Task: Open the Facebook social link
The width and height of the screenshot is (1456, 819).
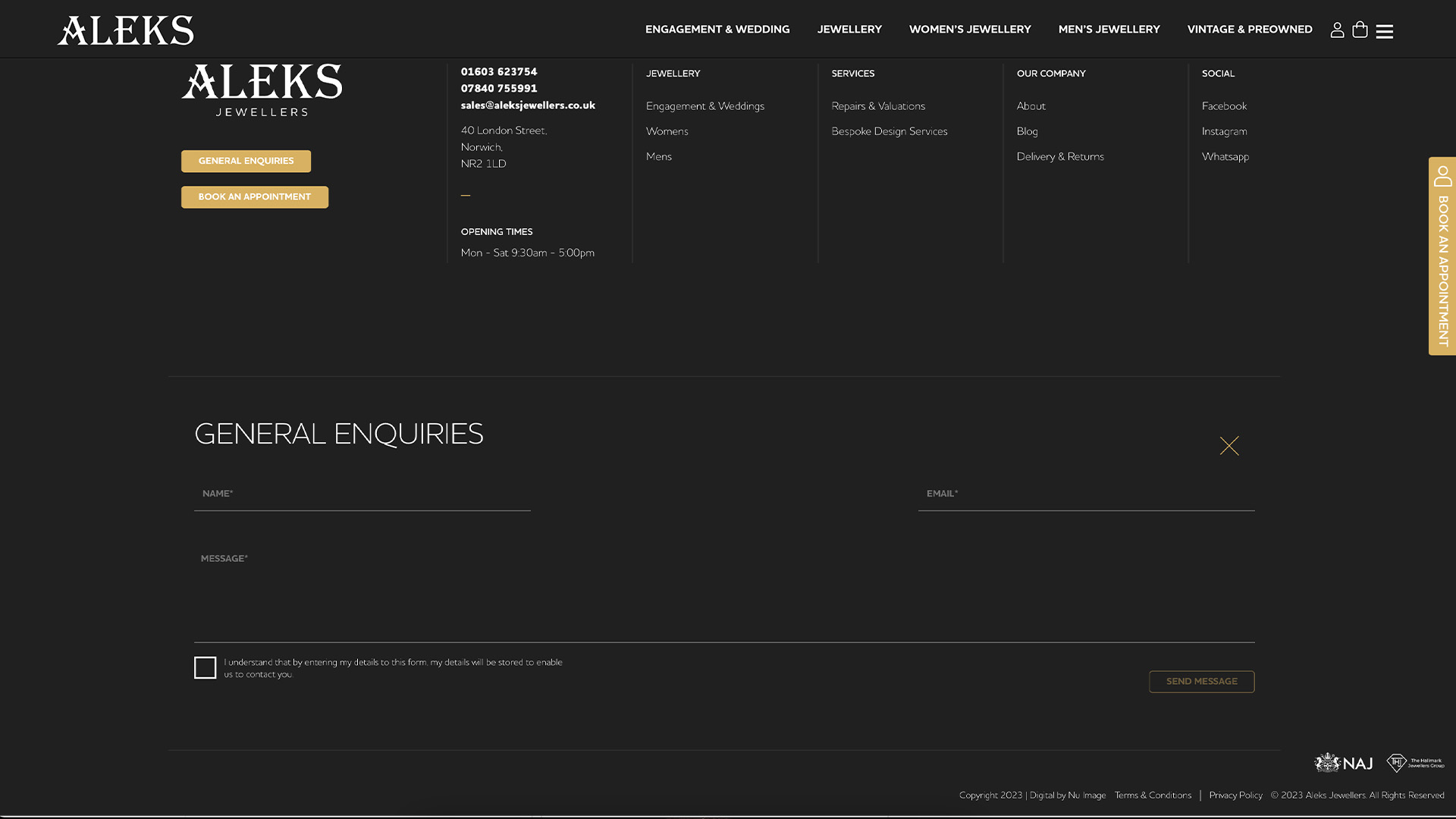Action: click(1224, 106)
